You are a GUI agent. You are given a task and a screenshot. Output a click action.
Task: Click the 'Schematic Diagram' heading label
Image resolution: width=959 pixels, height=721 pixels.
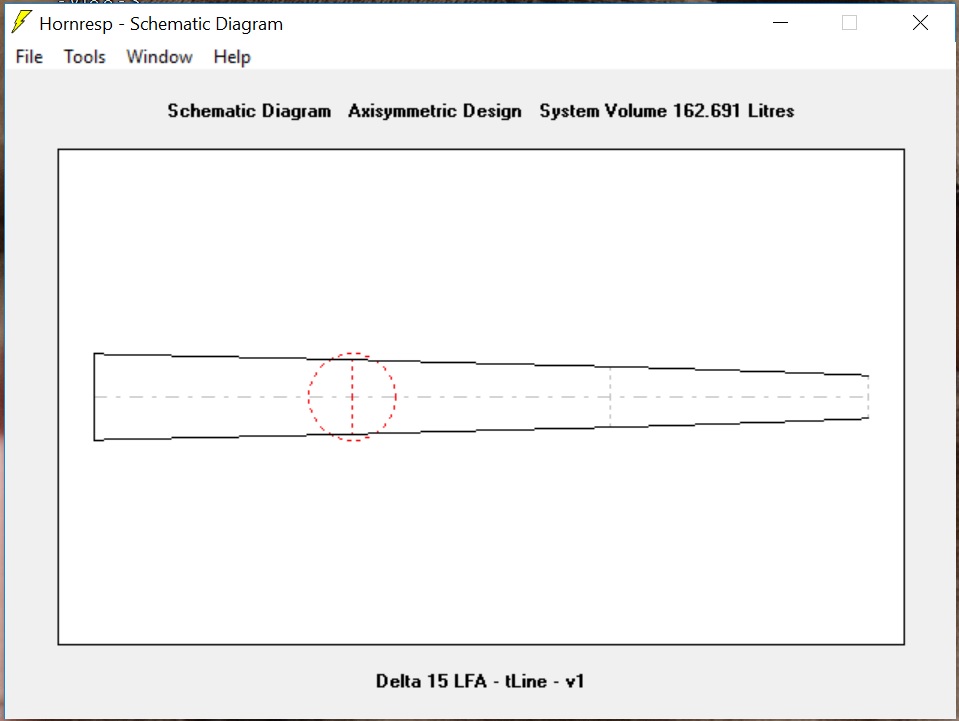(249, 111)
